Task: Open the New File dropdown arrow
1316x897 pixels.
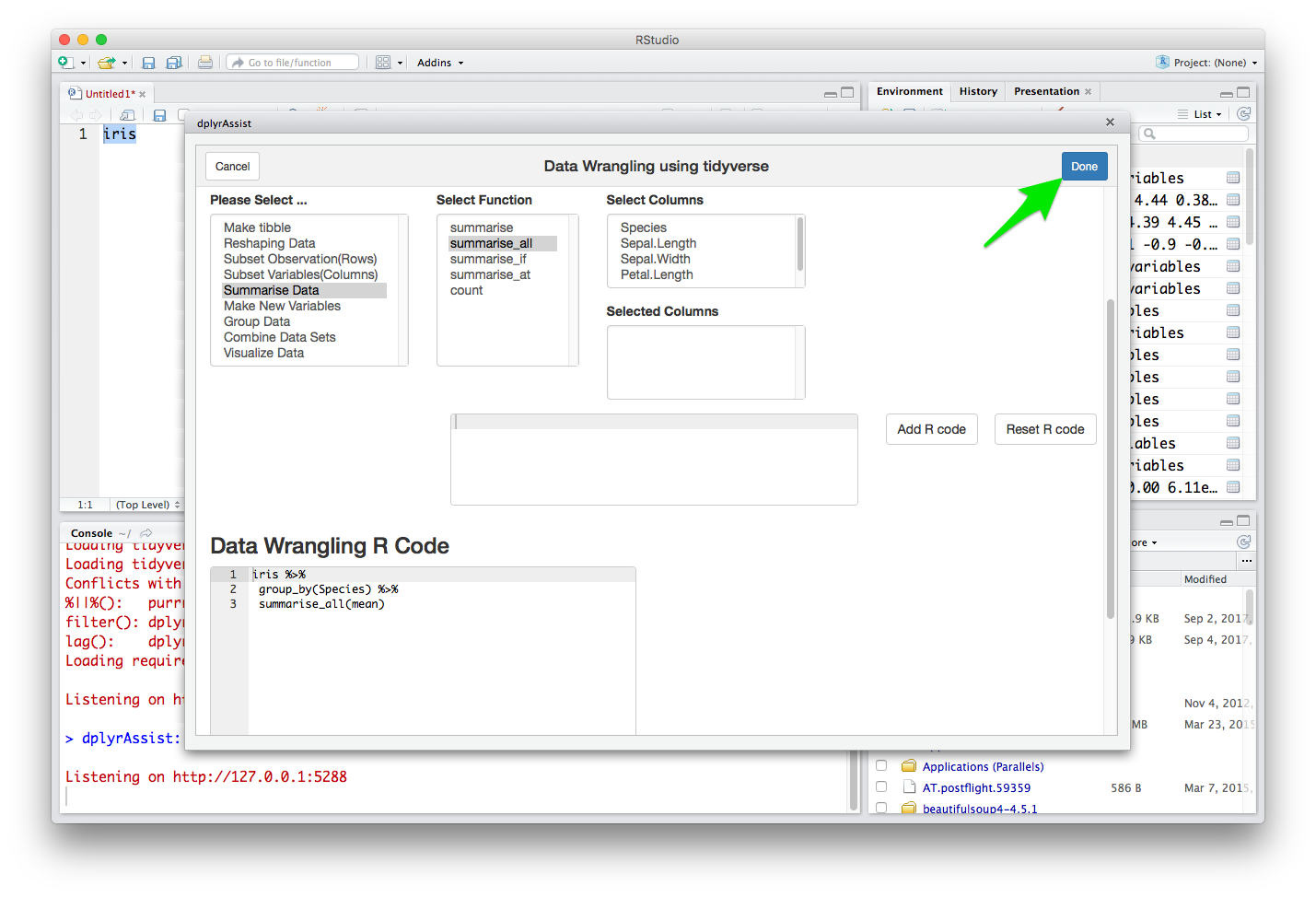Action: point(83,64)
